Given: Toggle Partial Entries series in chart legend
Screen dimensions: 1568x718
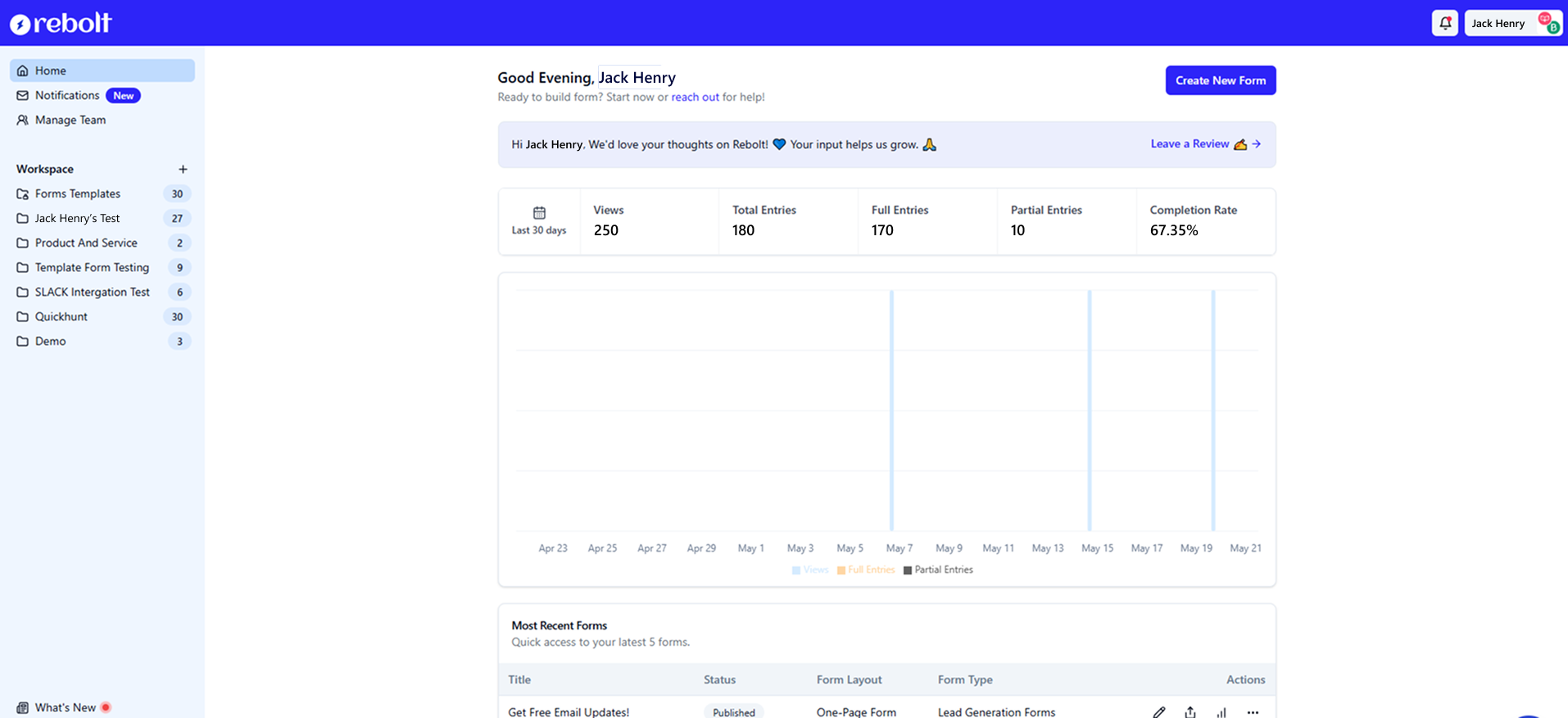Looking at the screenshot, I should click(x=938, y=570).
